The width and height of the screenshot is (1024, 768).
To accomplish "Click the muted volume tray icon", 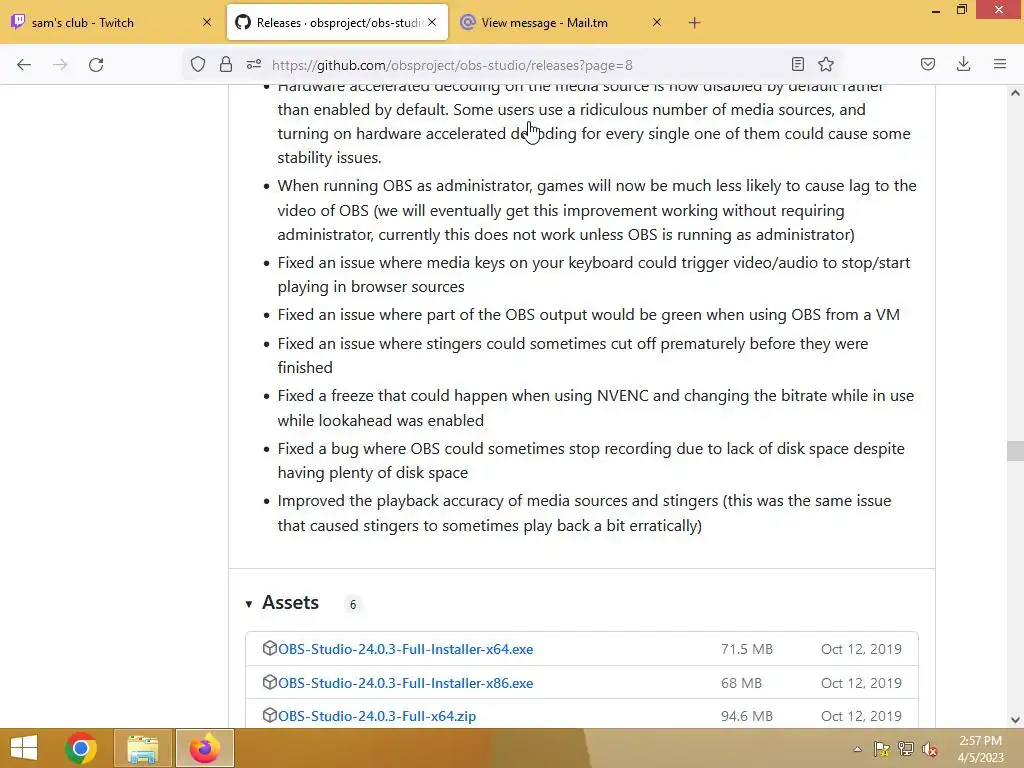I will coord(930,749).
